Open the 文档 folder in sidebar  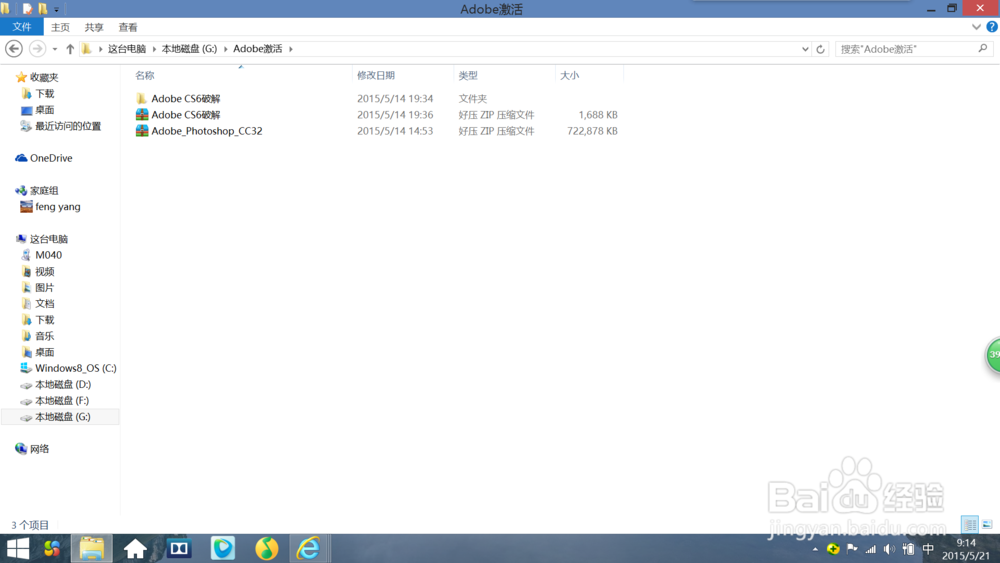[x=44, y=303]
